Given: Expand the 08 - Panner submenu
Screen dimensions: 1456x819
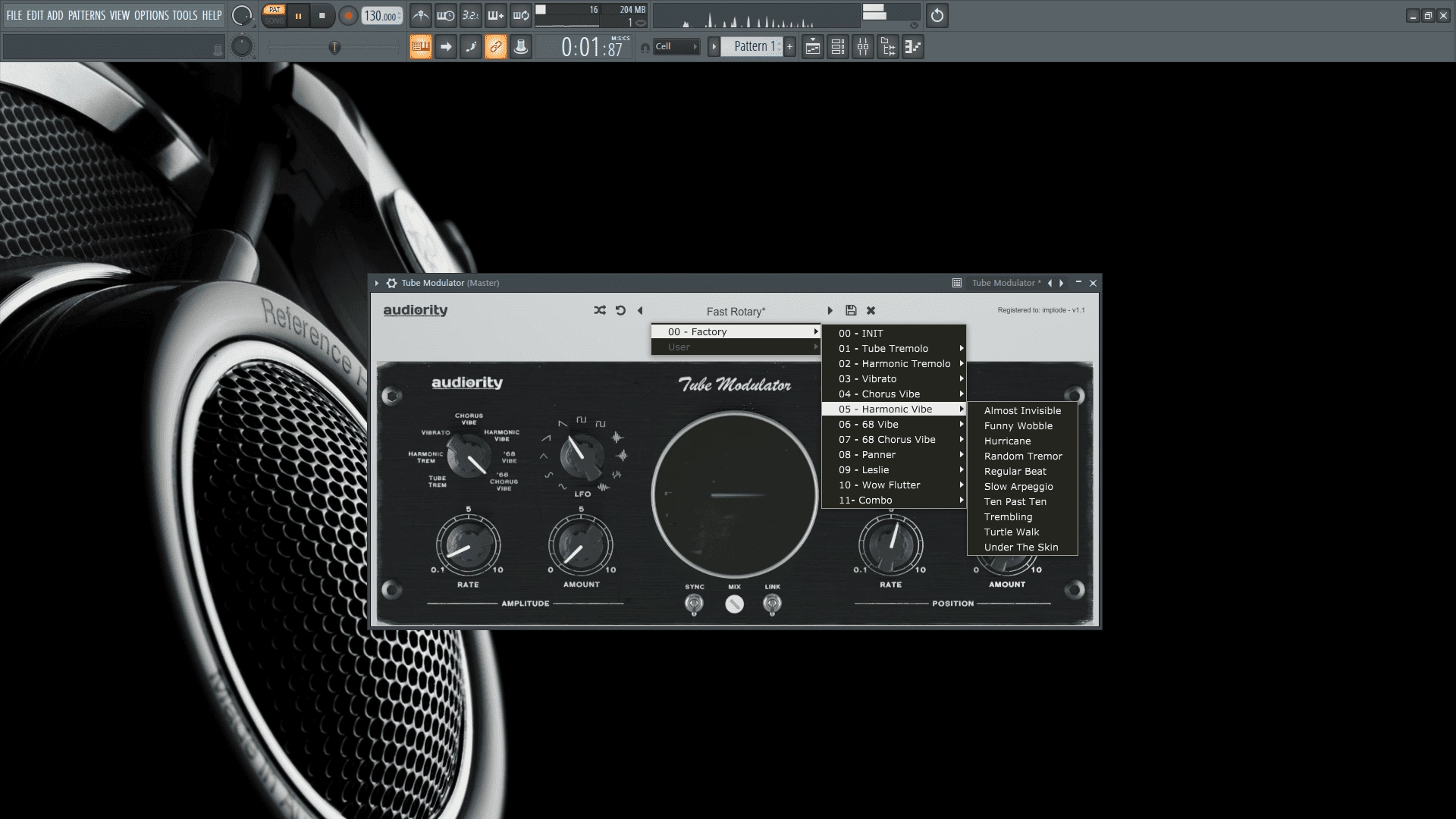Looking at the screenshot, I should tap(894, 455).
